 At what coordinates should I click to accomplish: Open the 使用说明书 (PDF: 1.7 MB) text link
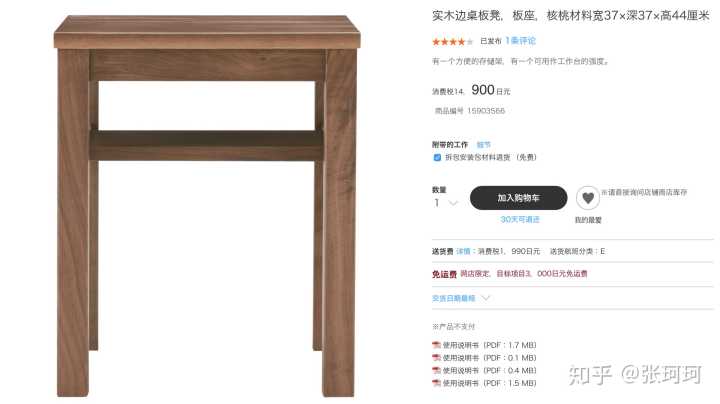[489, 345]
